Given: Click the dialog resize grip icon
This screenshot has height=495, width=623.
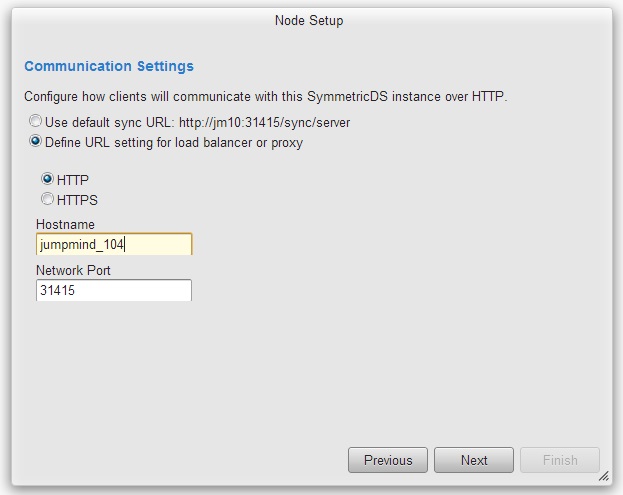Looking at the screenshot, I should click(x=604, y=476).
